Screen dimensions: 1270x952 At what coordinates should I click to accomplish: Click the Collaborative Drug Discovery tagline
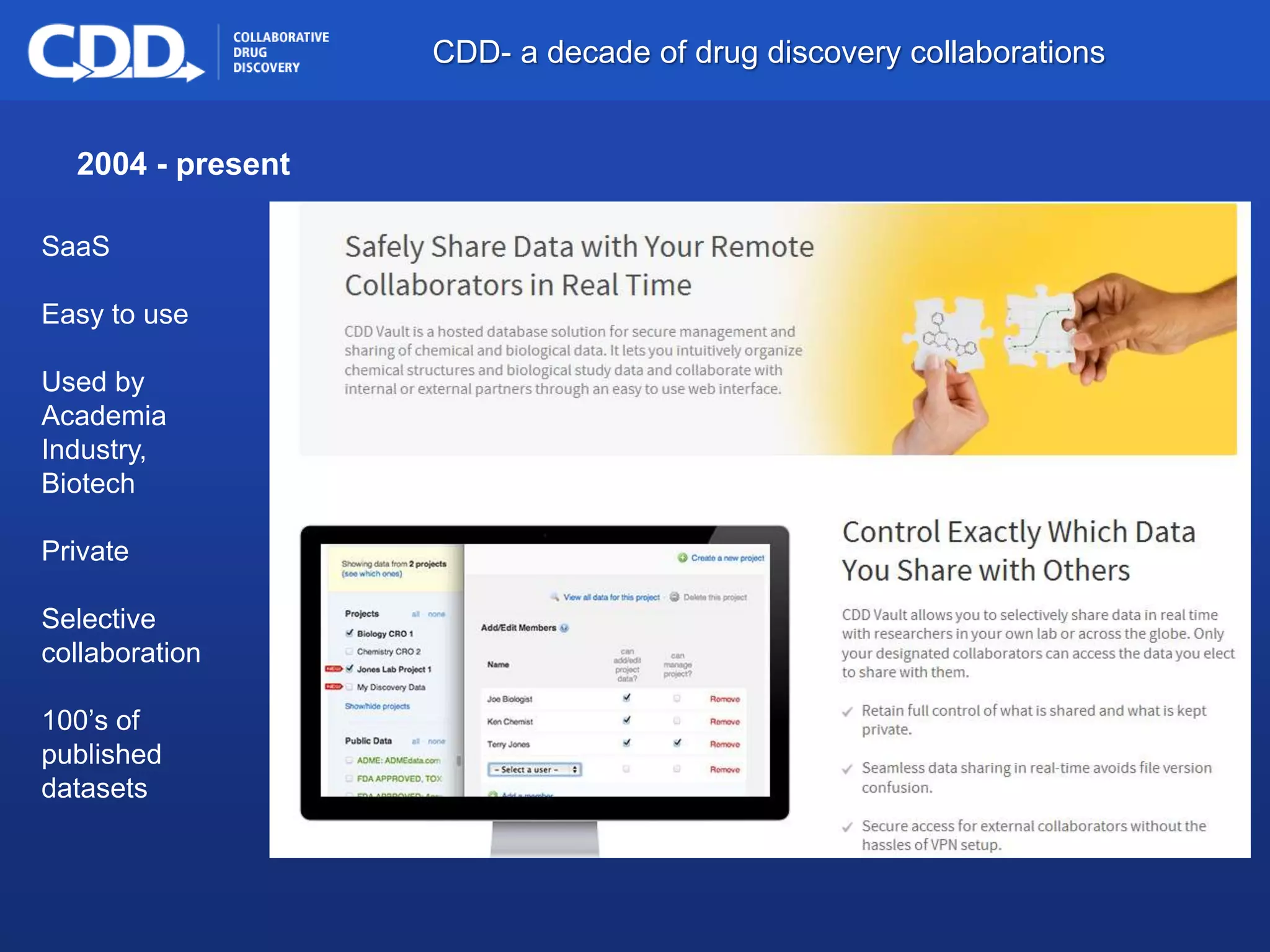tap(281, 53)
